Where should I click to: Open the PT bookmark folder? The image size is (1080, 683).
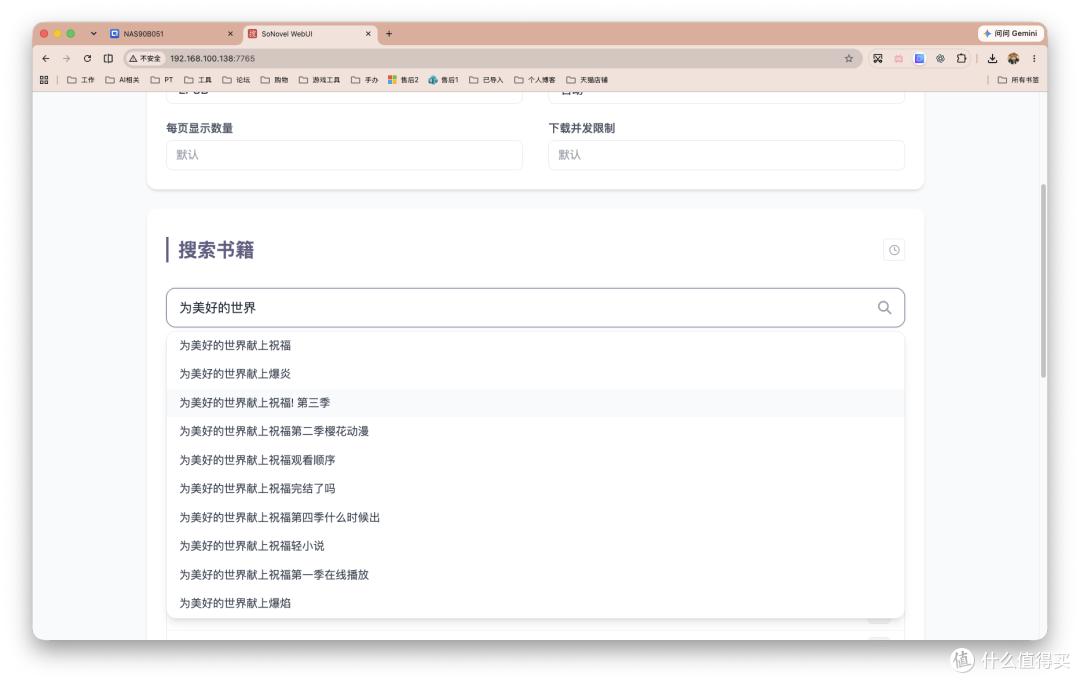click(163, 80)
